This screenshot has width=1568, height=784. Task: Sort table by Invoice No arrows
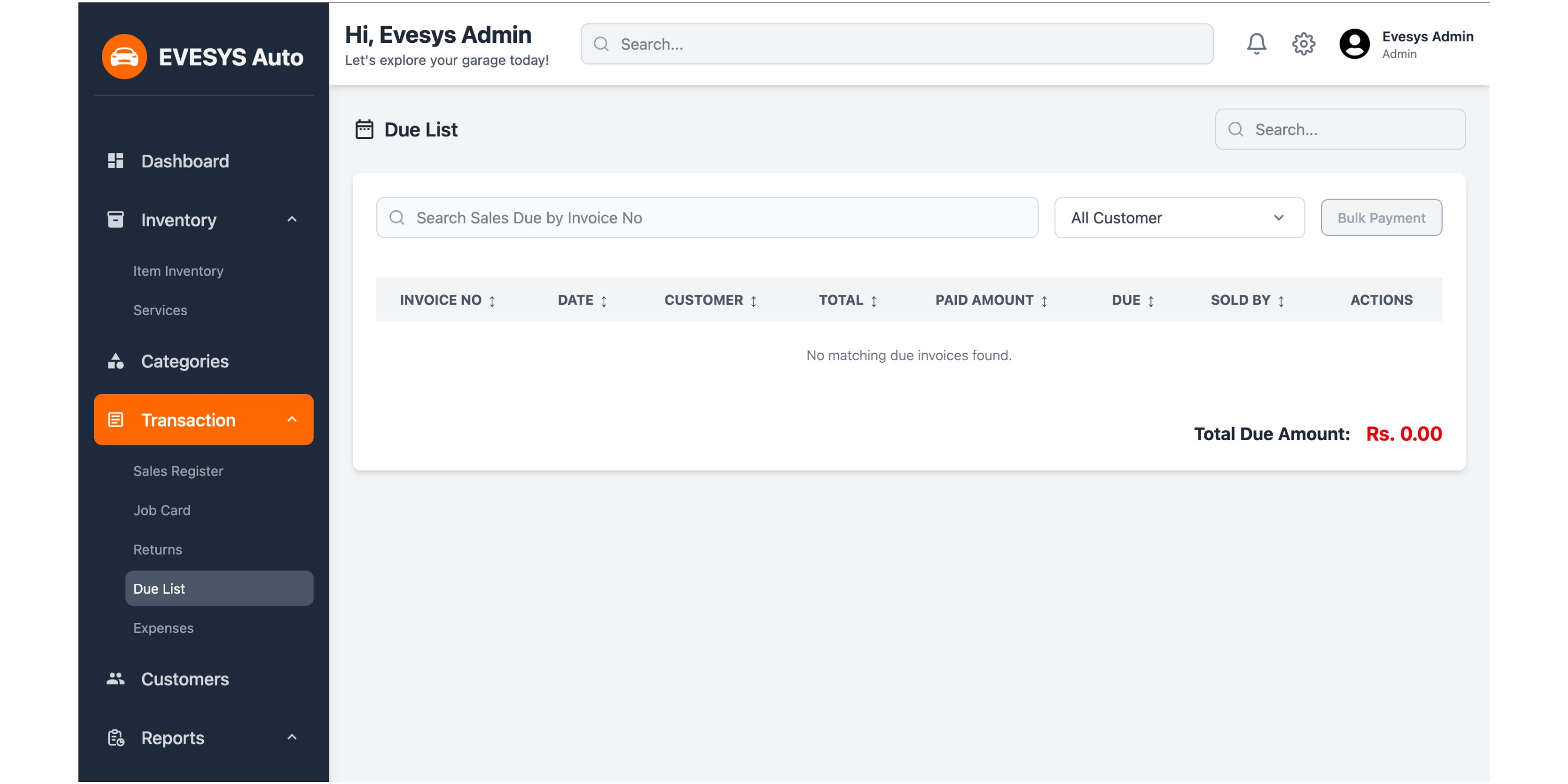[x=492, y=301]
